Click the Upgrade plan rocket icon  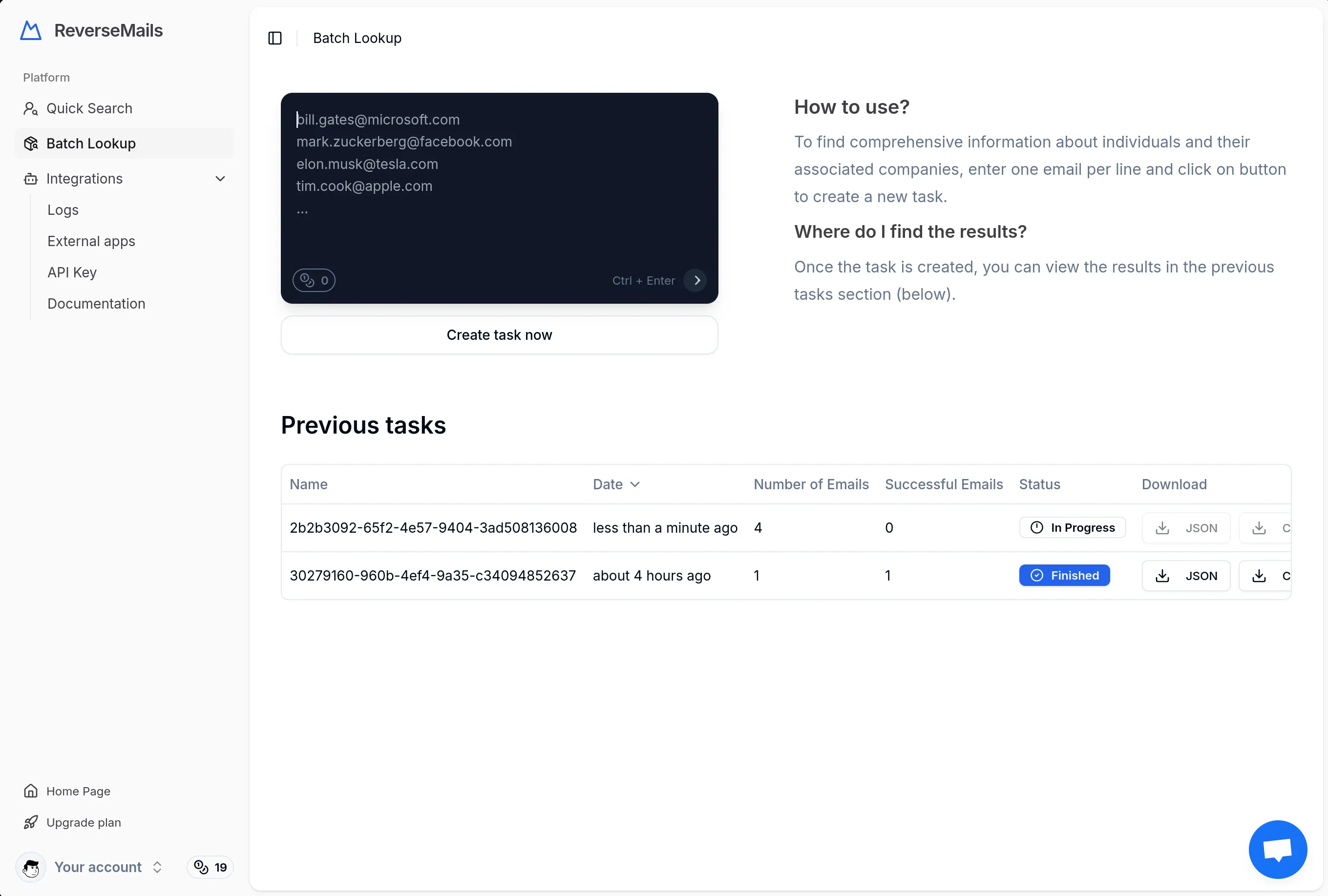(x=31, y=822)
